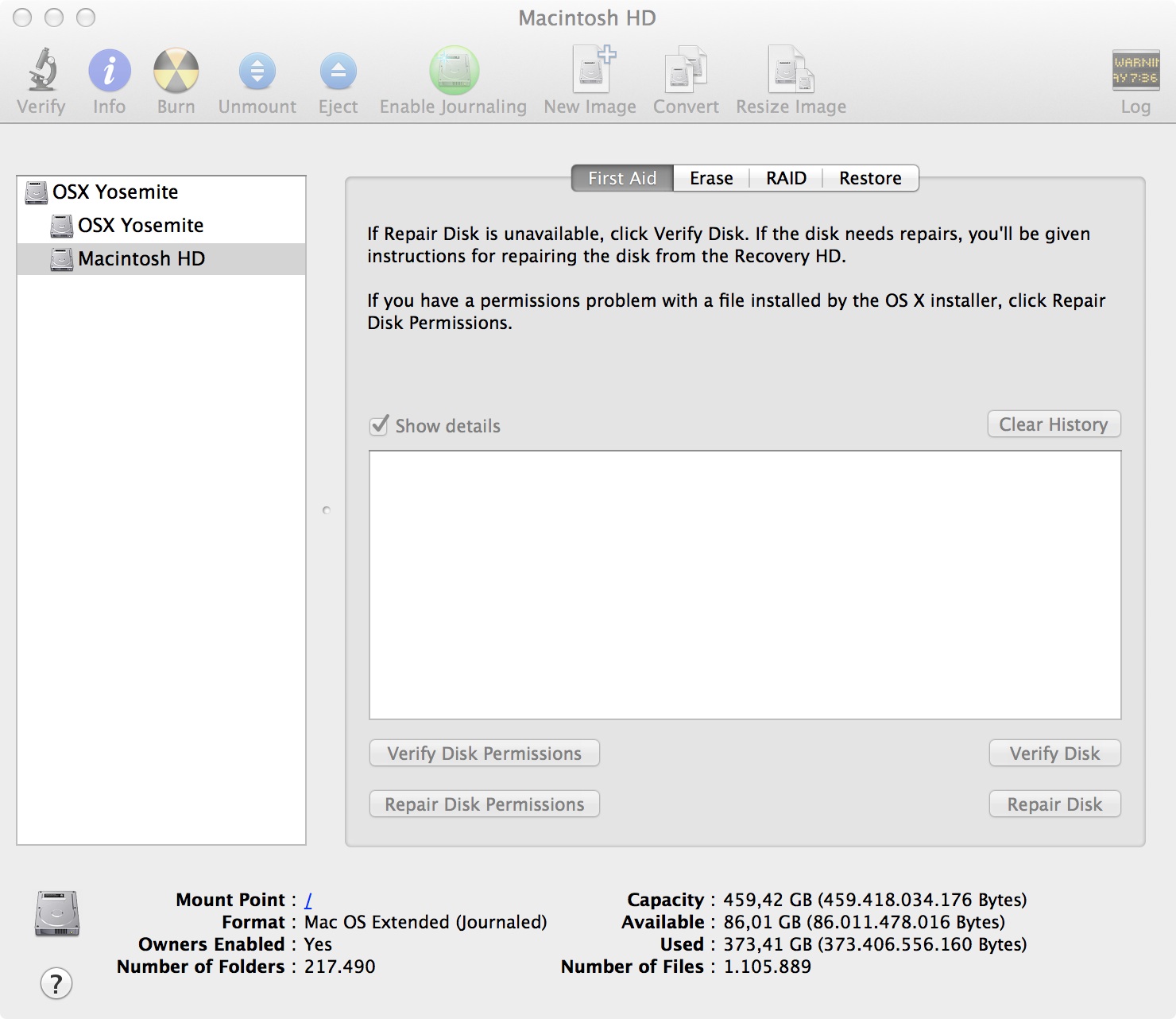Click the Resize Image icon
Screen dimensions: 1176x1019
point(791,70)
